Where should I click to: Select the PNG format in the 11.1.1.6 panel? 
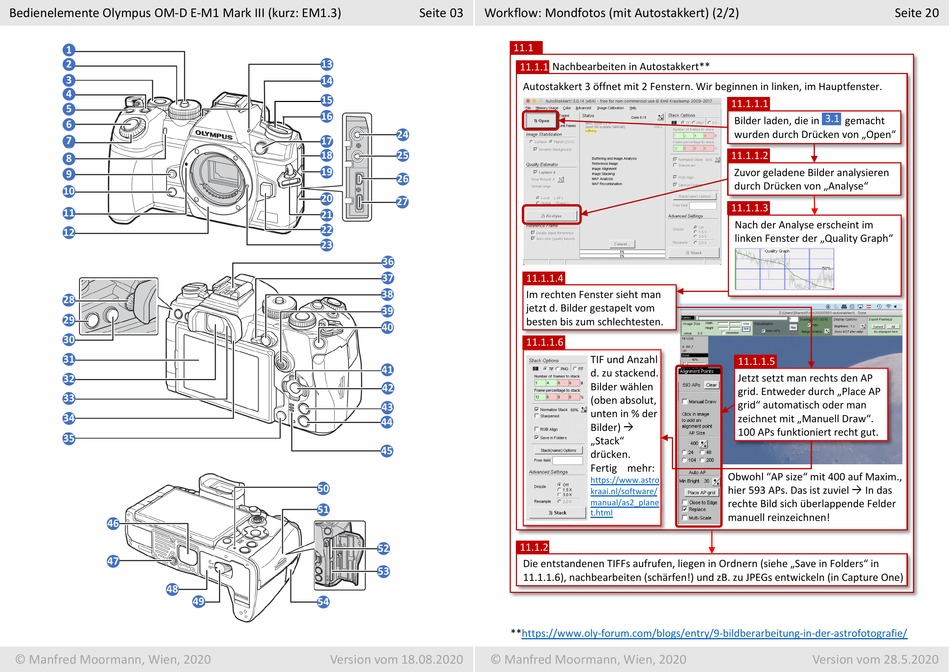[x=558, y=368]
